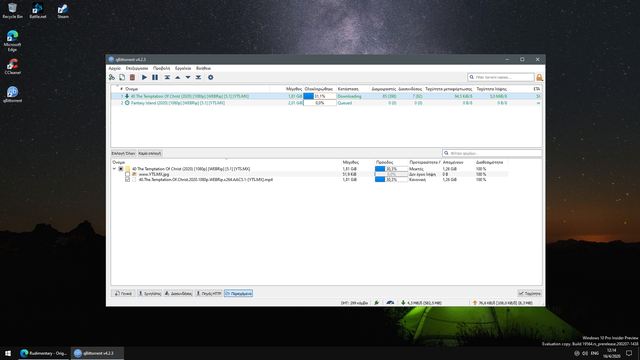Pause torrent with the pause icon
This screenshot has height=360, width=640.
(x=155, y=77)
